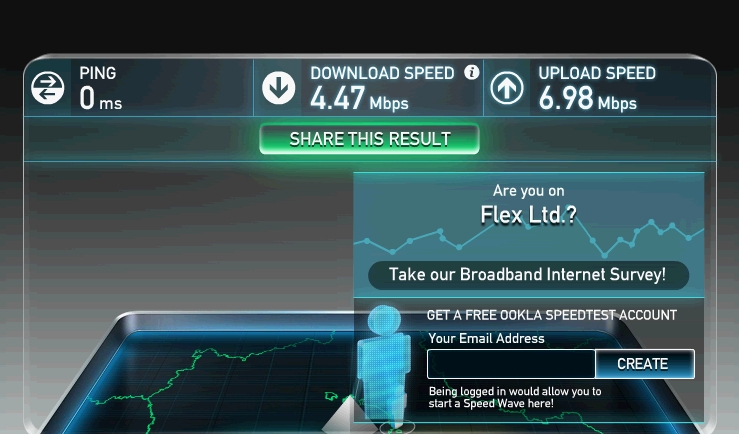Click the line graph in survey panel

click(529, 237)
